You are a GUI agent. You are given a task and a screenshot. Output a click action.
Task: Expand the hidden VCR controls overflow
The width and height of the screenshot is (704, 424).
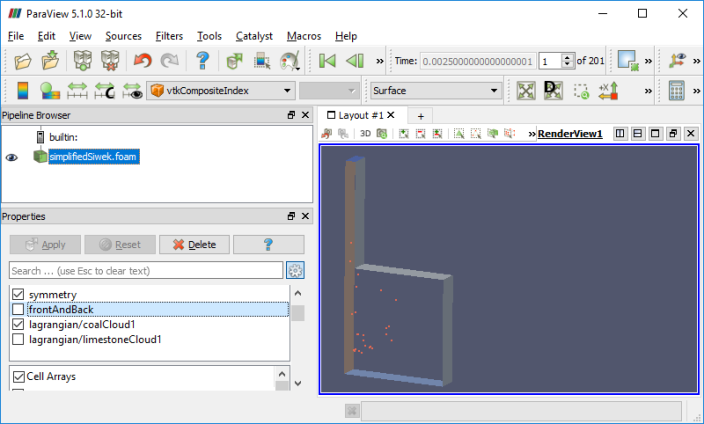click(380, 61)
